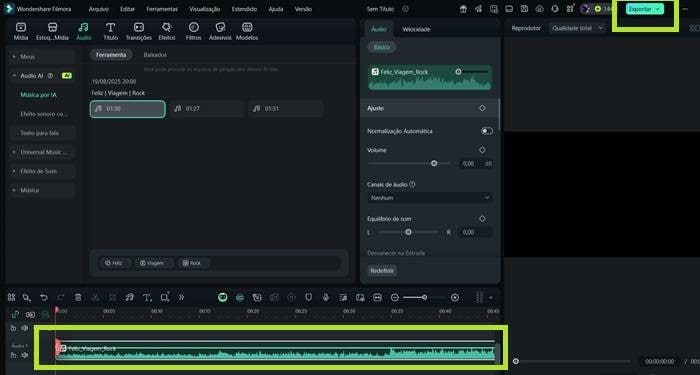Viewport: 700px width, 375px height.
Task: Adjust the Volume slider handle
Action: (x=434, y=163)
